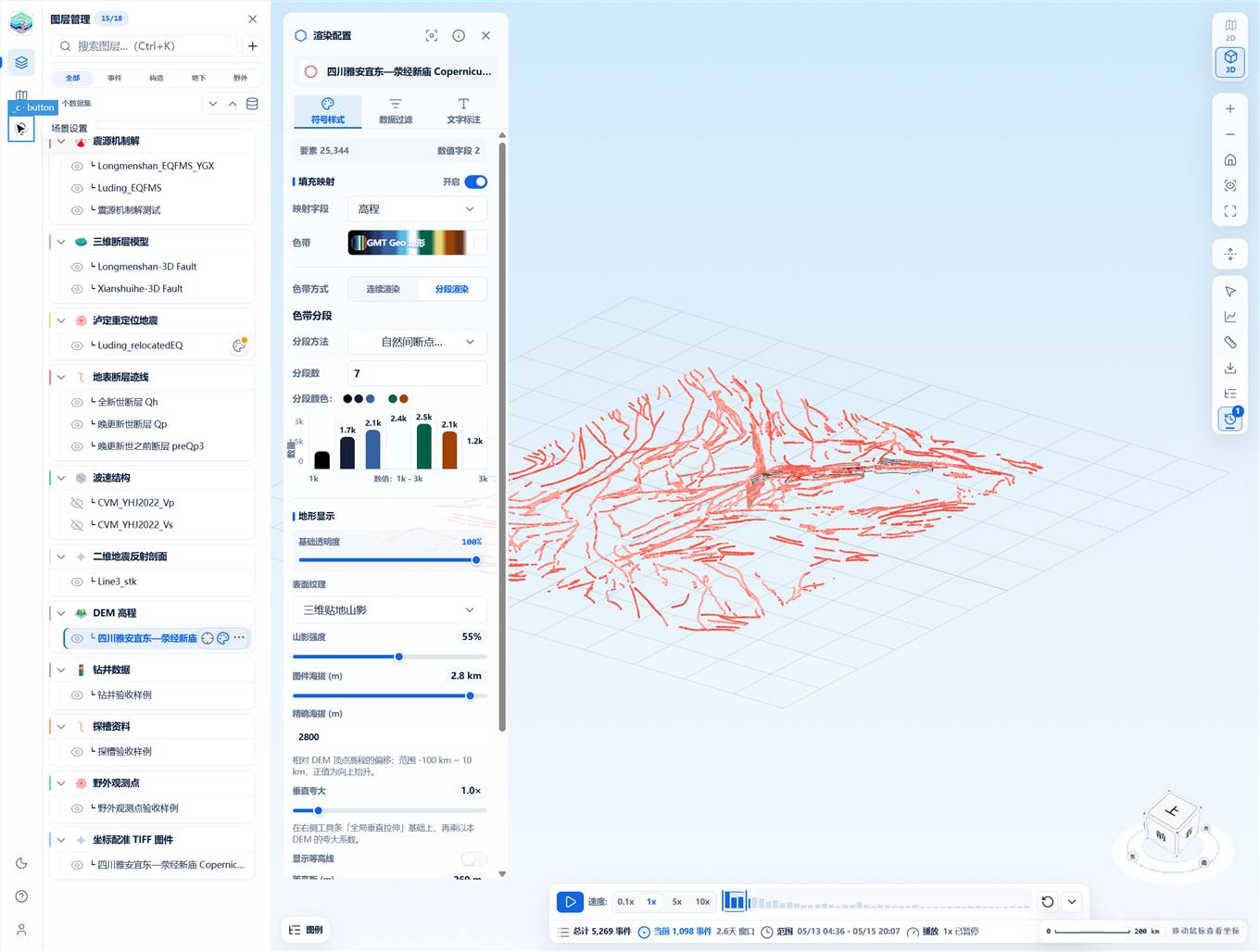Click the info icon in the render config header

pyautogui.click(x=459, y=35)
